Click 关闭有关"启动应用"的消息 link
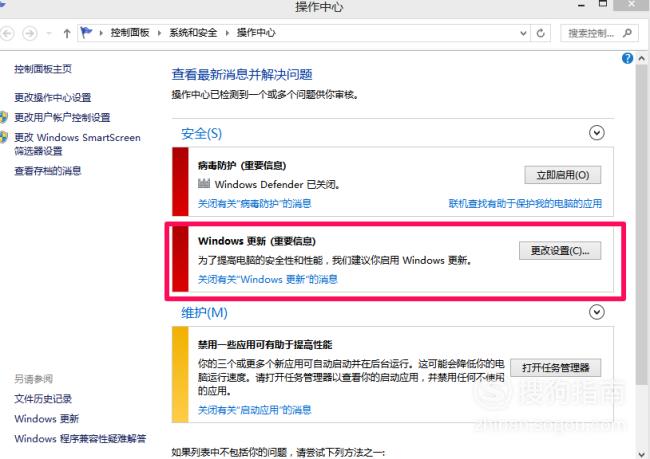This screenshot has height=459, width=650. click(x=255, y=410)
